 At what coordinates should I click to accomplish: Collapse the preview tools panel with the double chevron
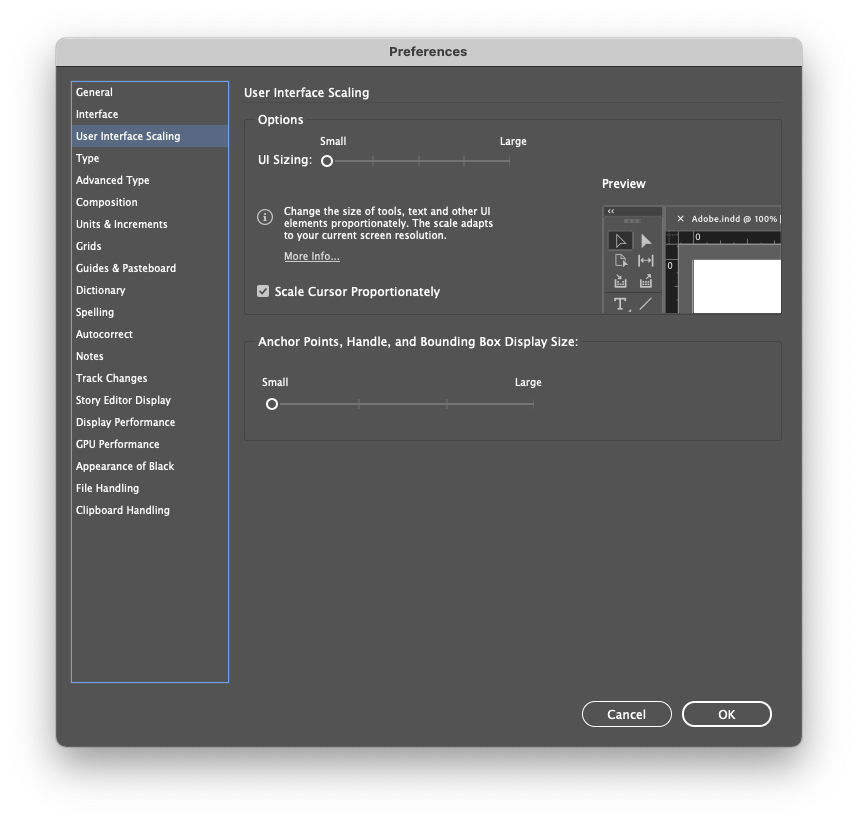click(611, 211)
